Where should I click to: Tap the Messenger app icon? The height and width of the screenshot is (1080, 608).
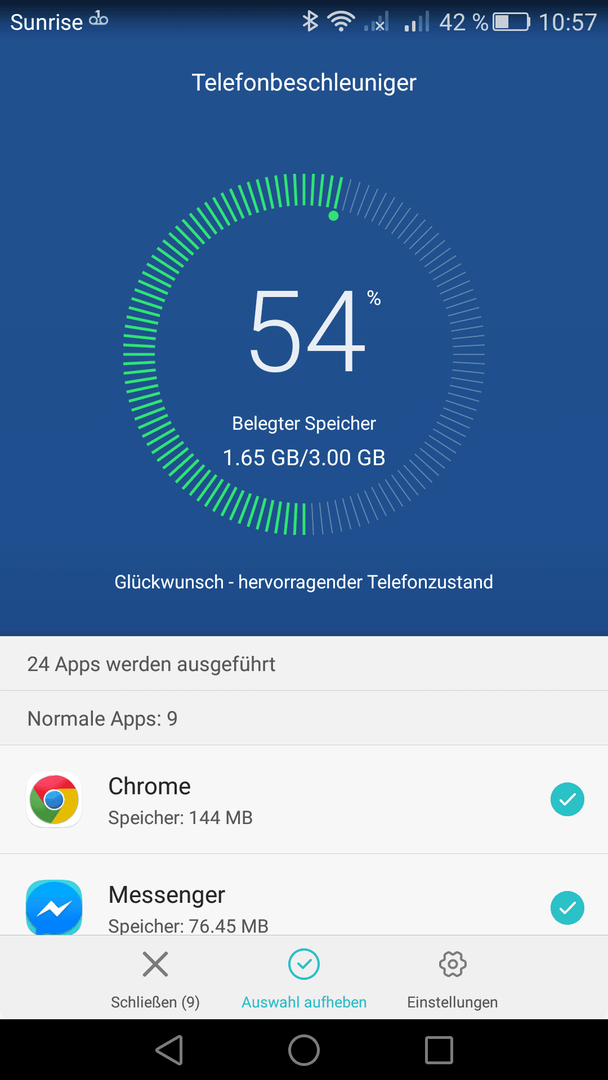(54, 907)
